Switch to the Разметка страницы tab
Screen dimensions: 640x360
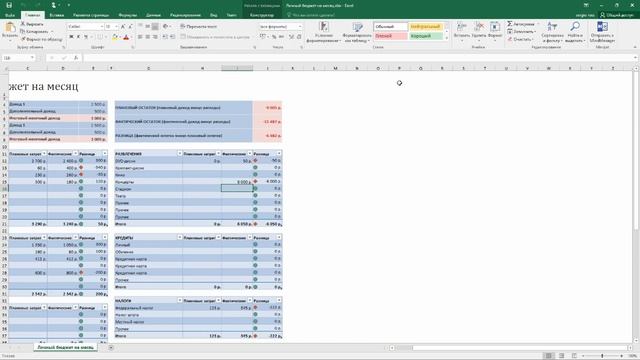tap(91, 15)
